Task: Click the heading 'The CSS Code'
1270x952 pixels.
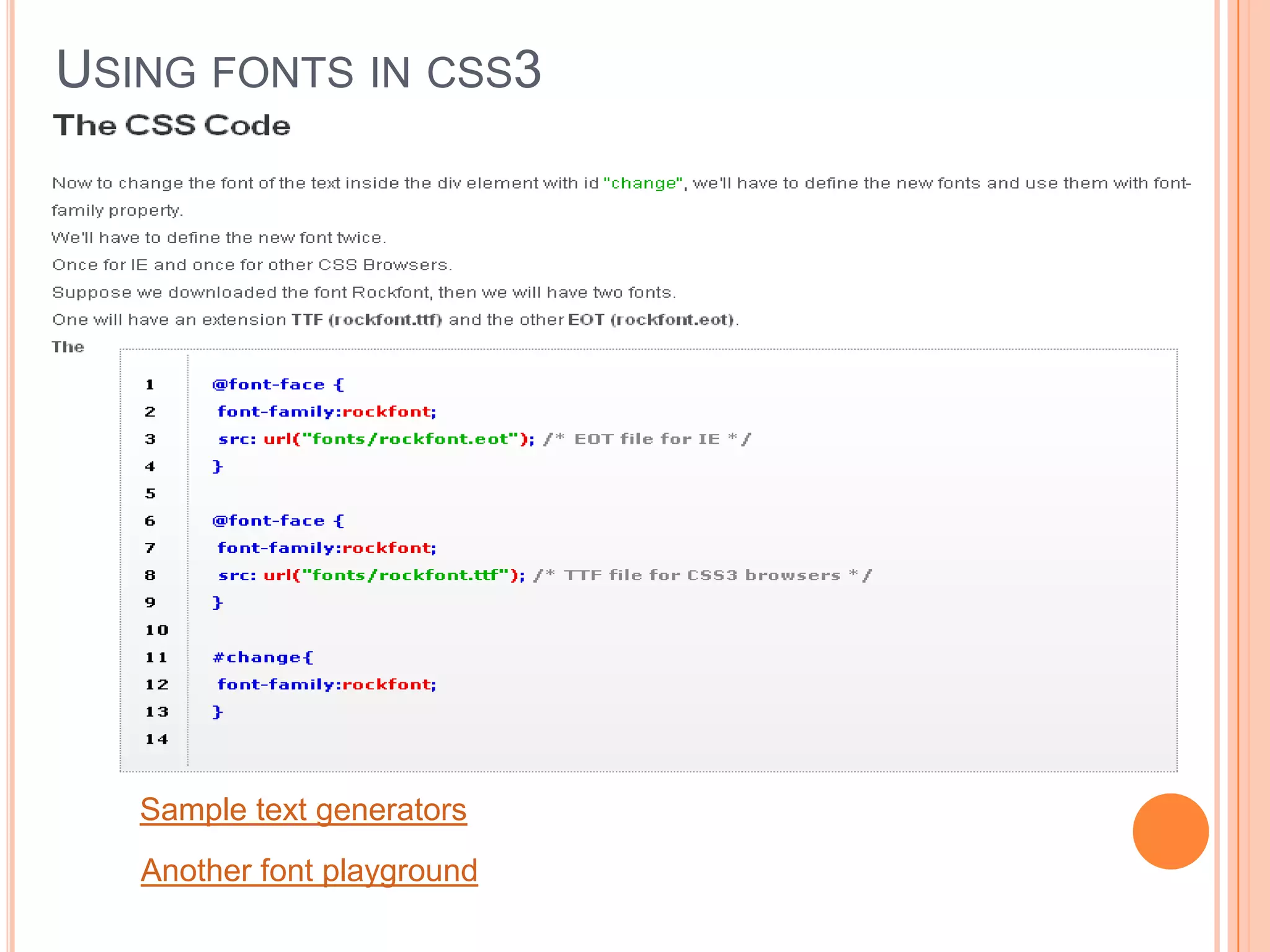Action: point(172,125)
